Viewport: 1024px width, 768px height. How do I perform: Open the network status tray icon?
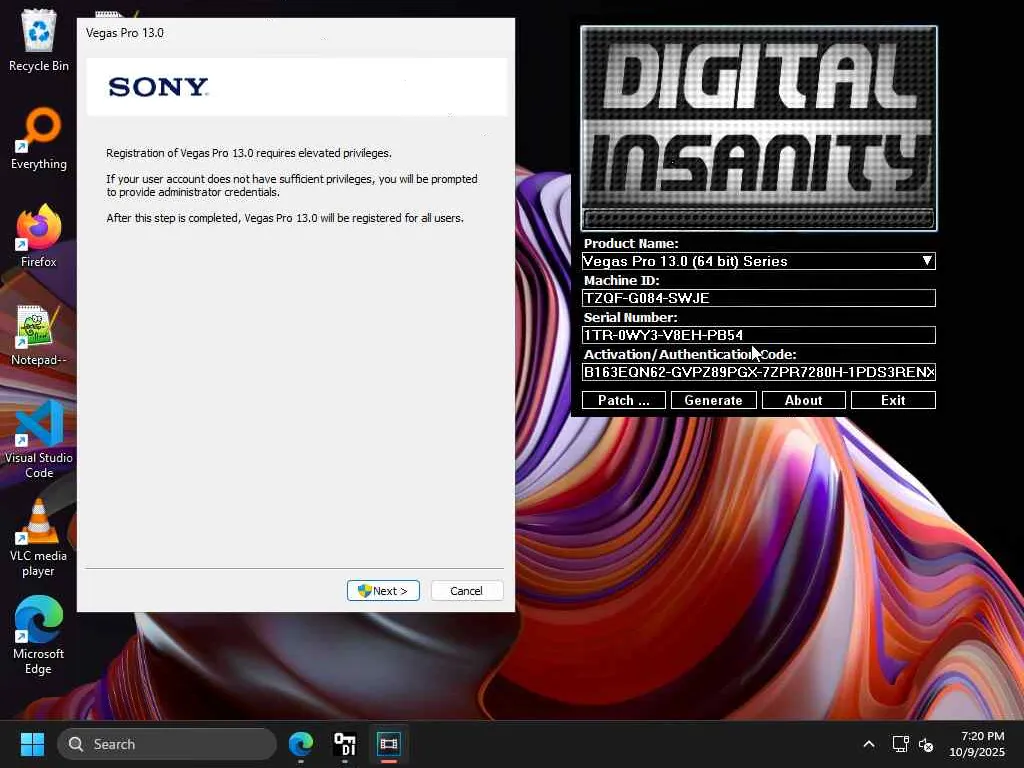click(901, 744)
